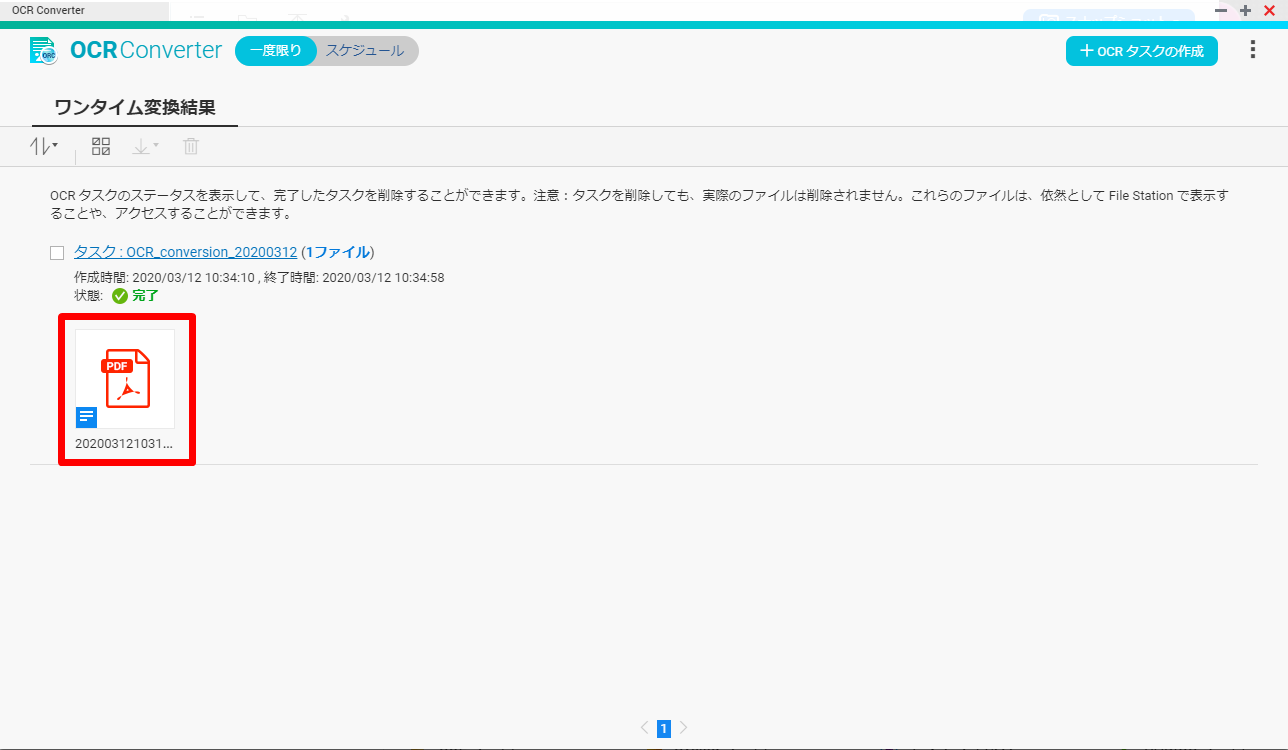Click the file name 202003121031...
1288x750 pixels.
coord(124,443)
